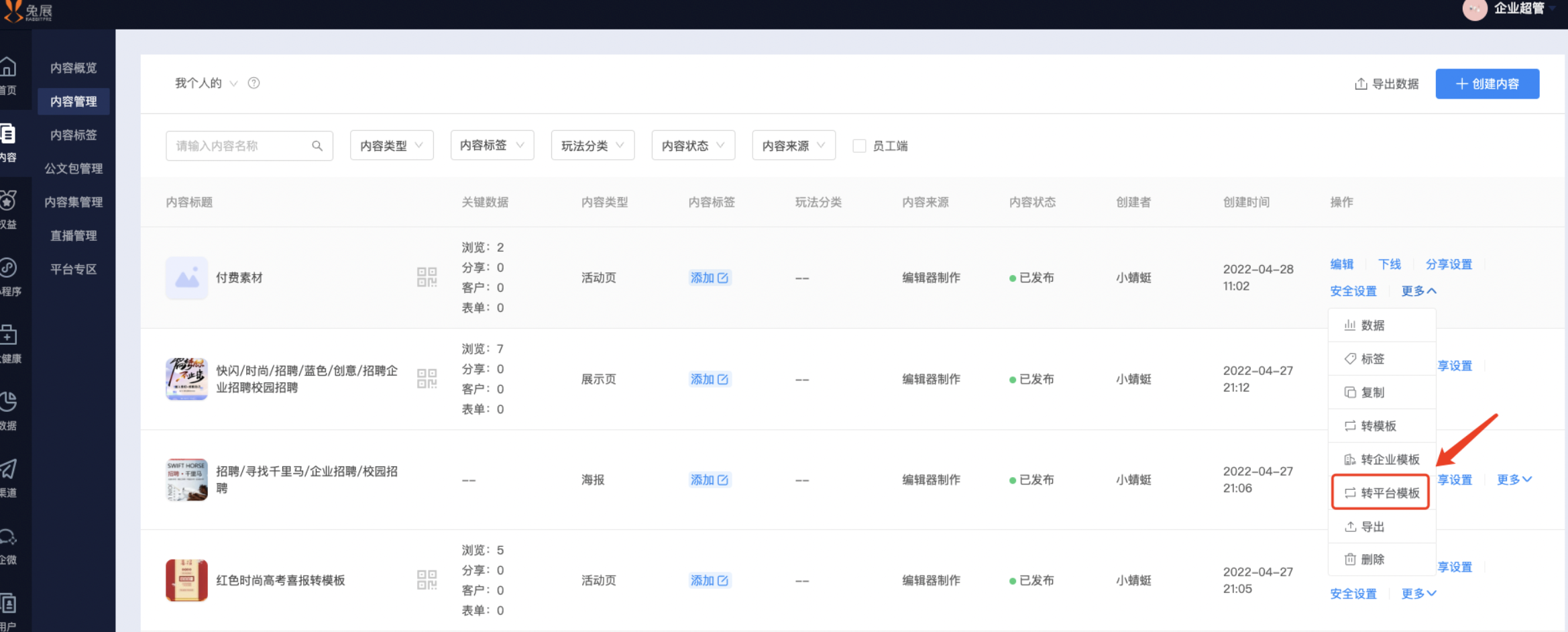Open the 内容来源 filter dropdown

(794, 146)
